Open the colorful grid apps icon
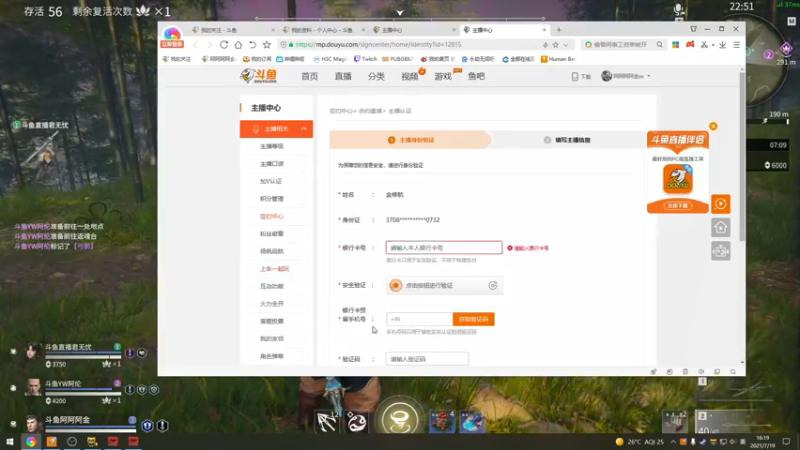Screen dimensions: 800x450 pos(676,45)
